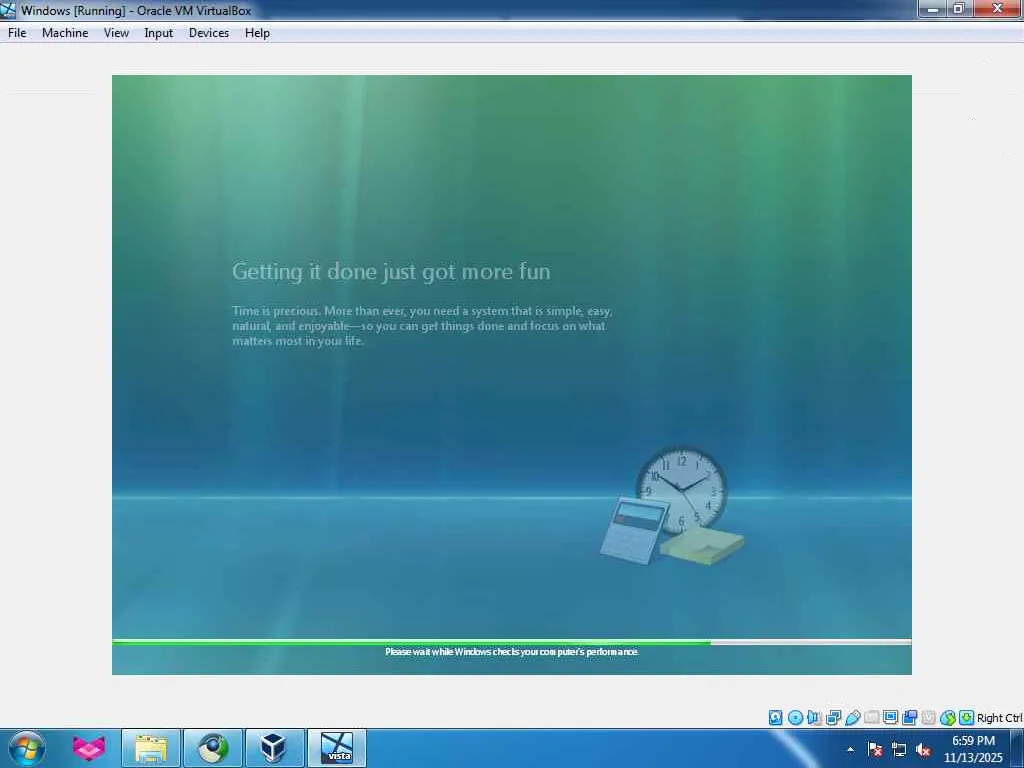The width and height of the screenshot is (1024, 768).
Task: Click the audio status icon in VirtualBox
Action: point(814,718)
